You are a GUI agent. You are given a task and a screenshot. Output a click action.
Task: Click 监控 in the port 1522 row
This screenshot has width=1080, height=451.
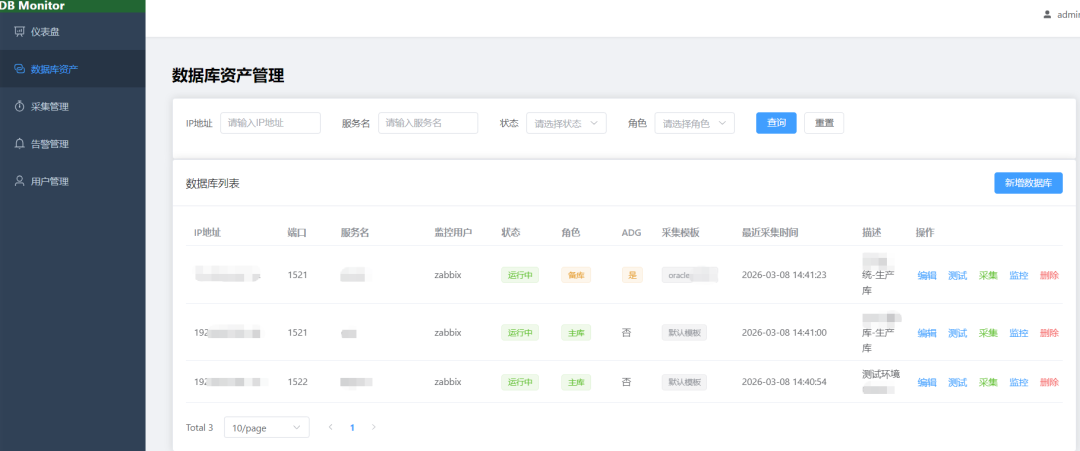pyautogui.click(x=1019, y=382)
